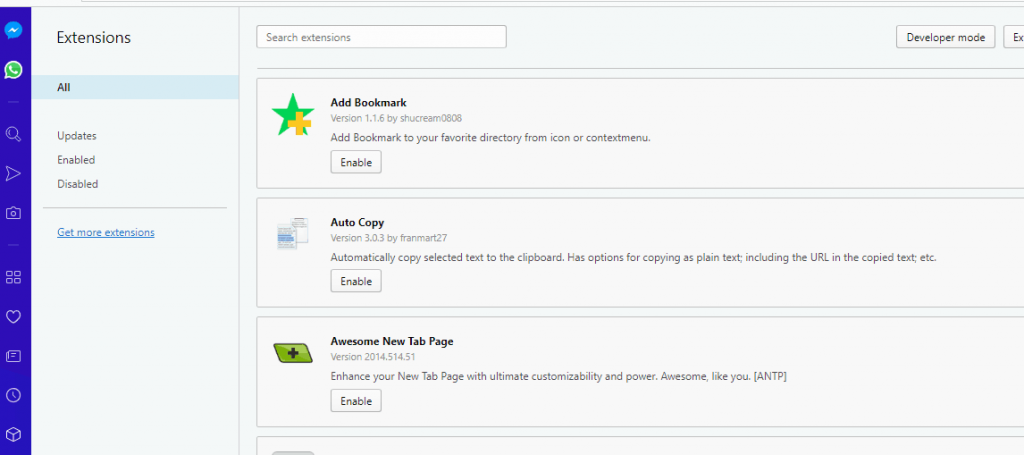Open Personal News icon in sidebar

tap(13, 355)
